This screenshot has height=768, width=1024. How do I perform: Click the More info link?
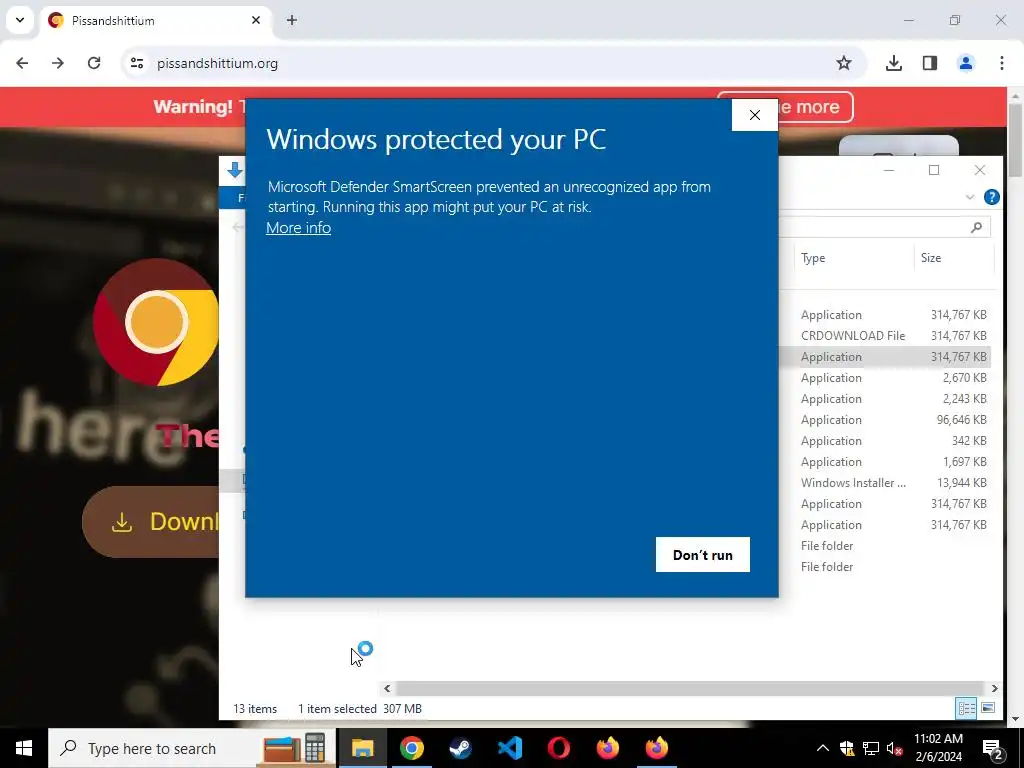[x=298, y=227]
